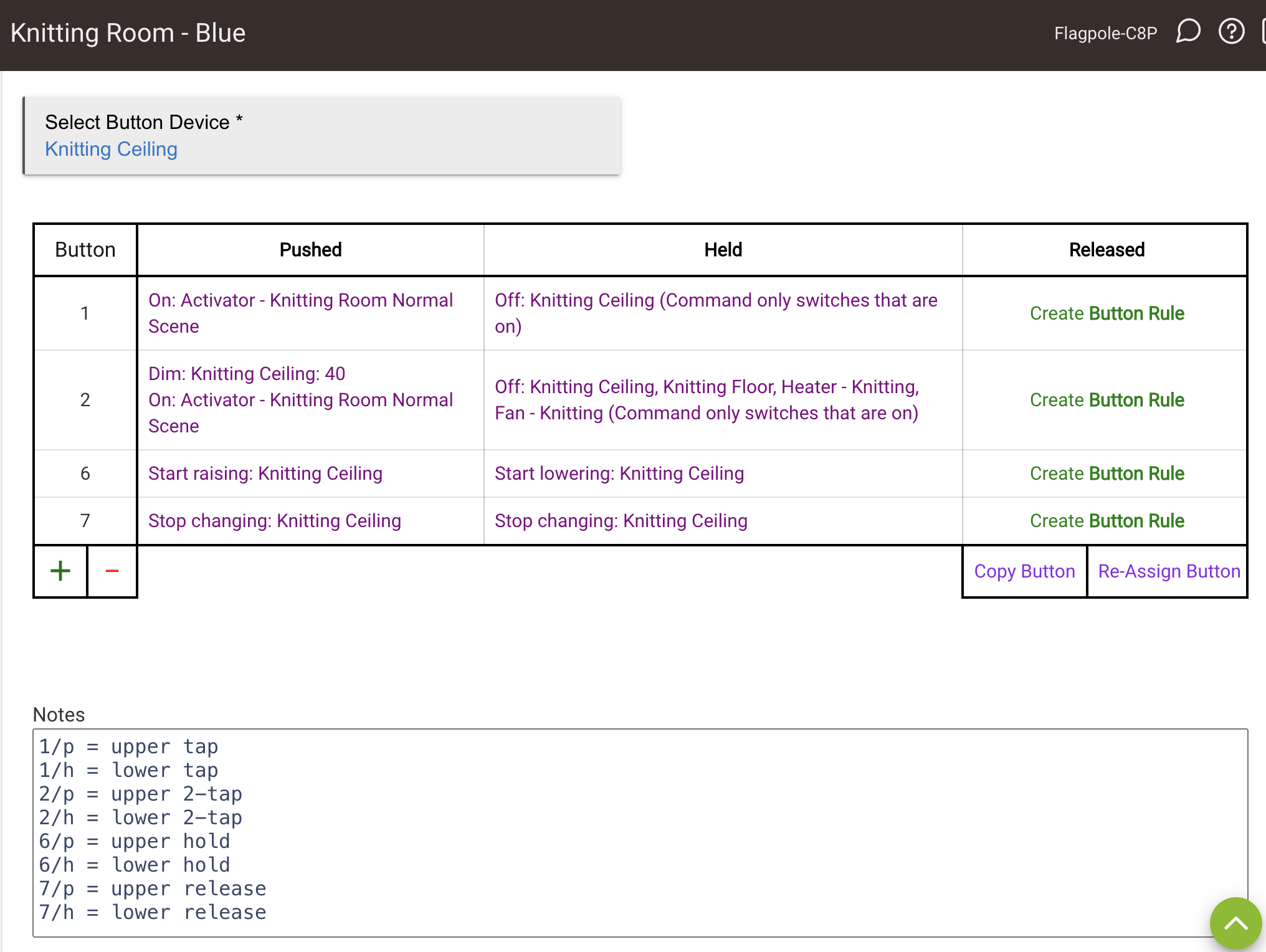Edit button 2 Held Off multiple devices action

point(707,400)
